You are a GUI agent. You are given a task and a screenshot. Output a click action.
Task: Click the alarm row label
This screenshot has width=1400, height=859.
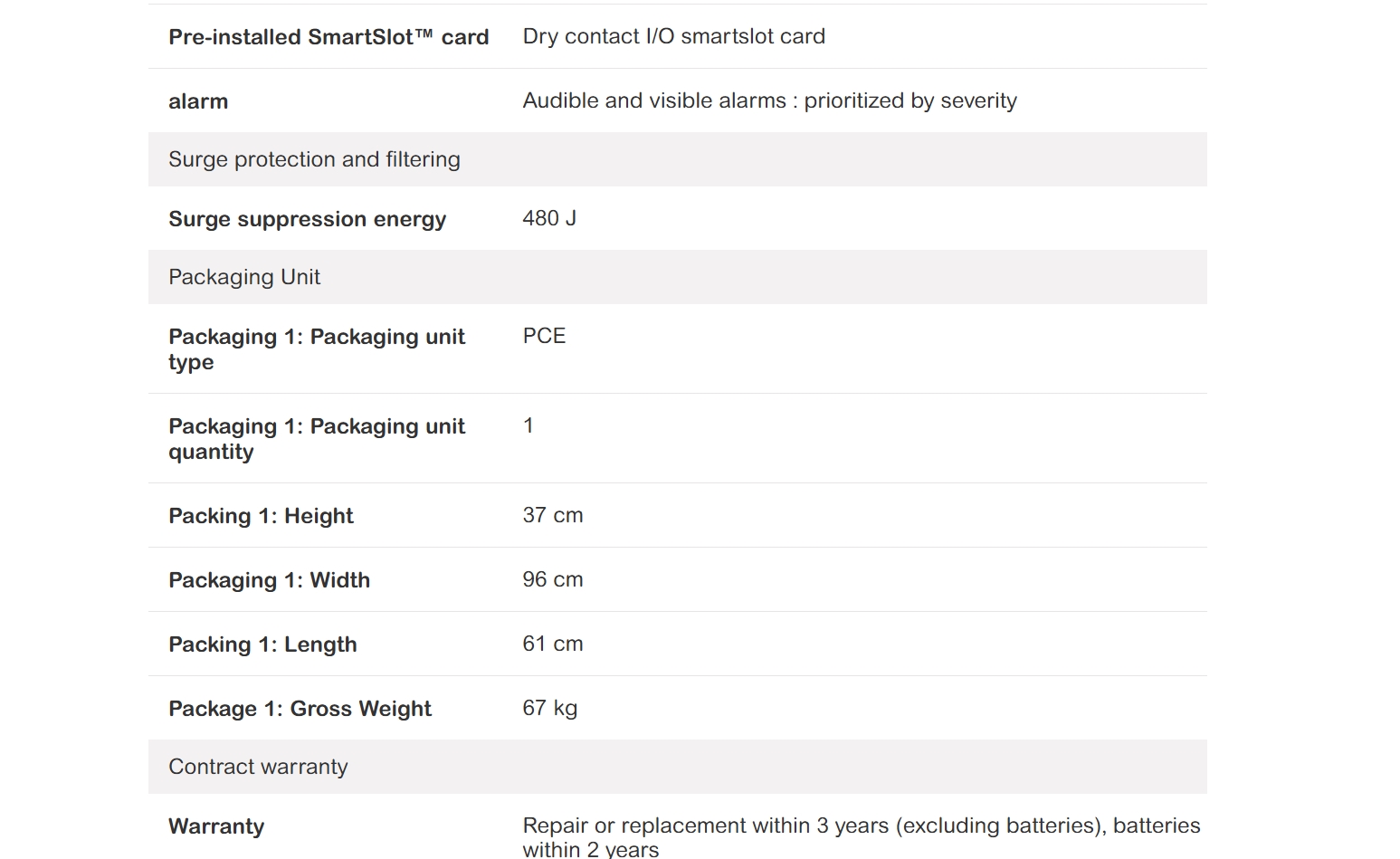[x=198, y=101]
